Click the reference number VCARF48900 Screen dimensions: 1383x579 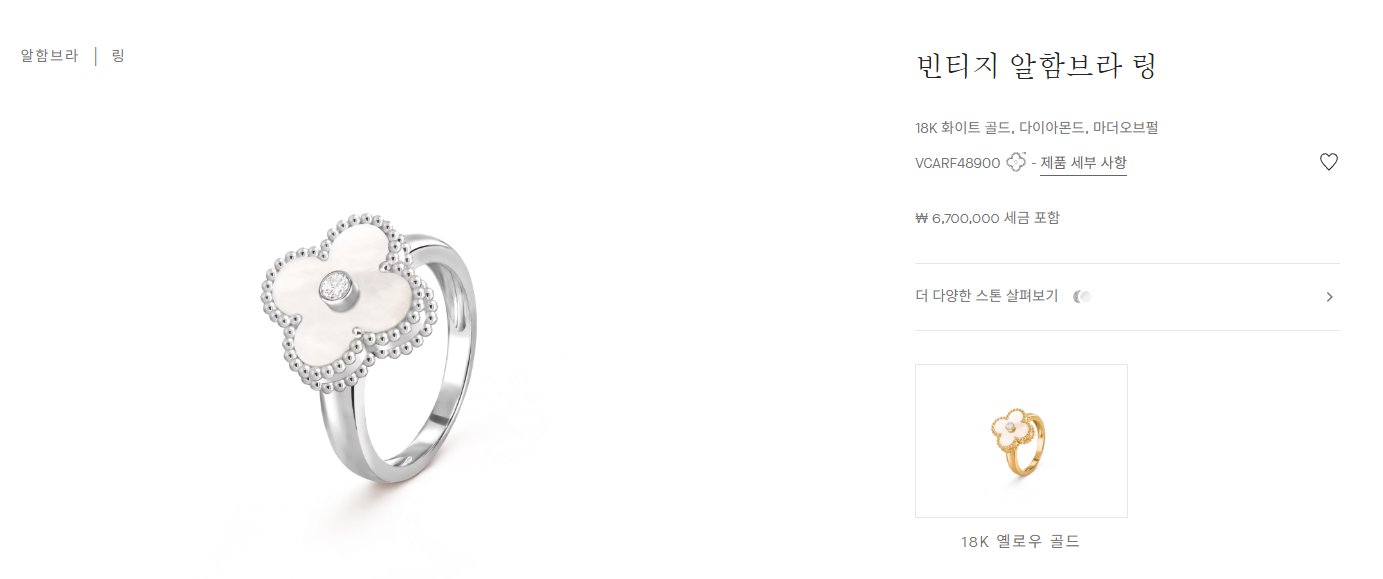pyautogui.click(x=957, y=163)
